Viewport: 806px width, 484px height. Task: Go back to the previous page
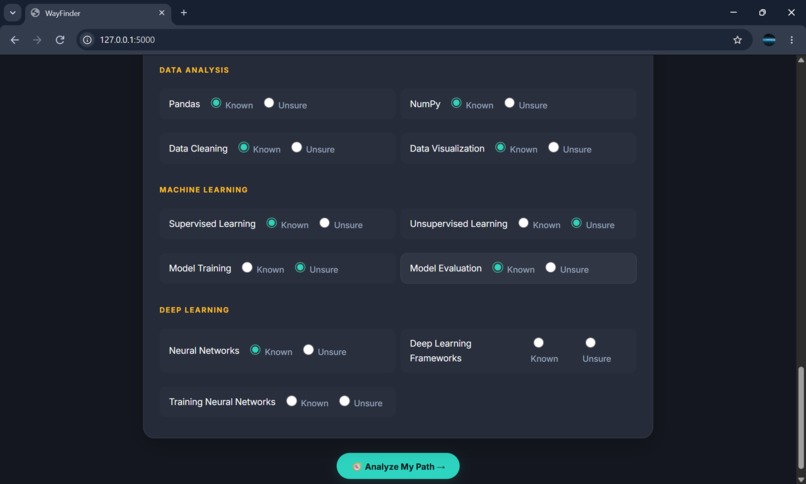(x=15, y=40)
